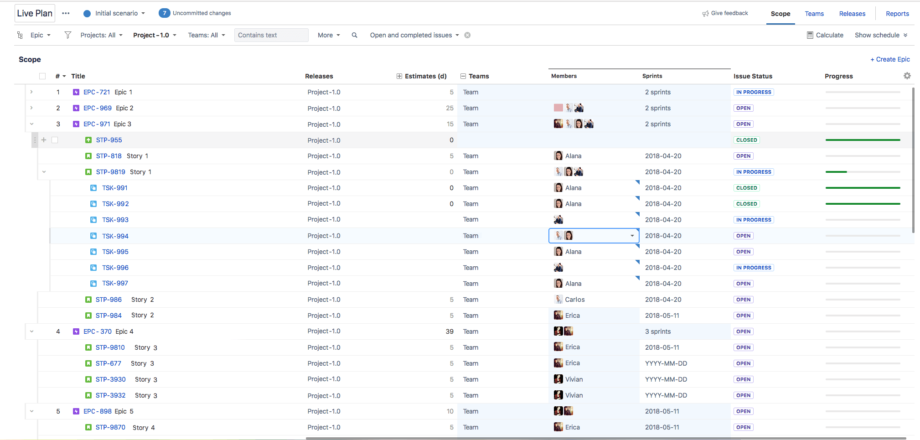920x440 pixels.
Task: Click the member avatars in EPC-971 row
Action: (574, 124)
